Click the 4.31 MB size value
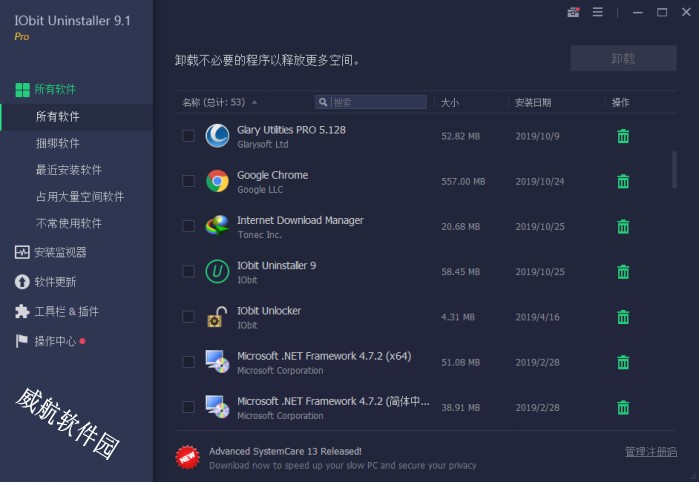Viewport: 699px width, 482px height. (x=458, y=317)
